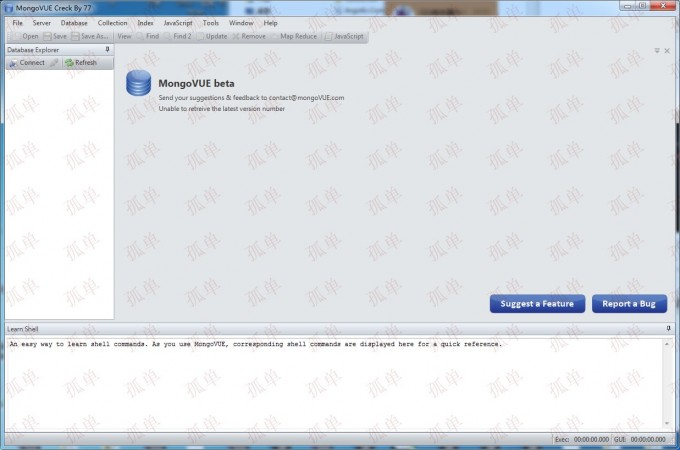680x450 pixels.
Task: Click the Exec time in status bar
Action: click(x=582, y=440)
